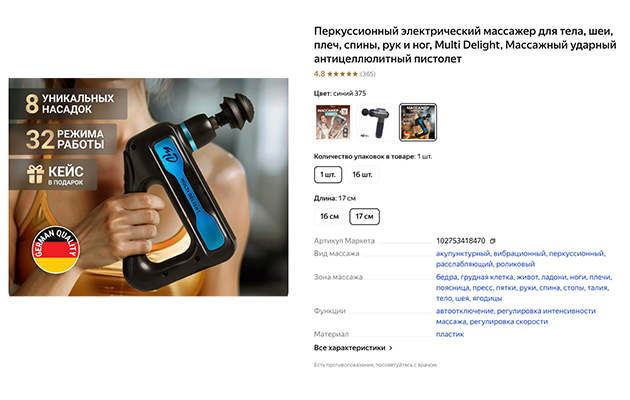Copy the Market article number icon
Image resolution: width=630 pixels, height=400 pixels.
point(493,241)
